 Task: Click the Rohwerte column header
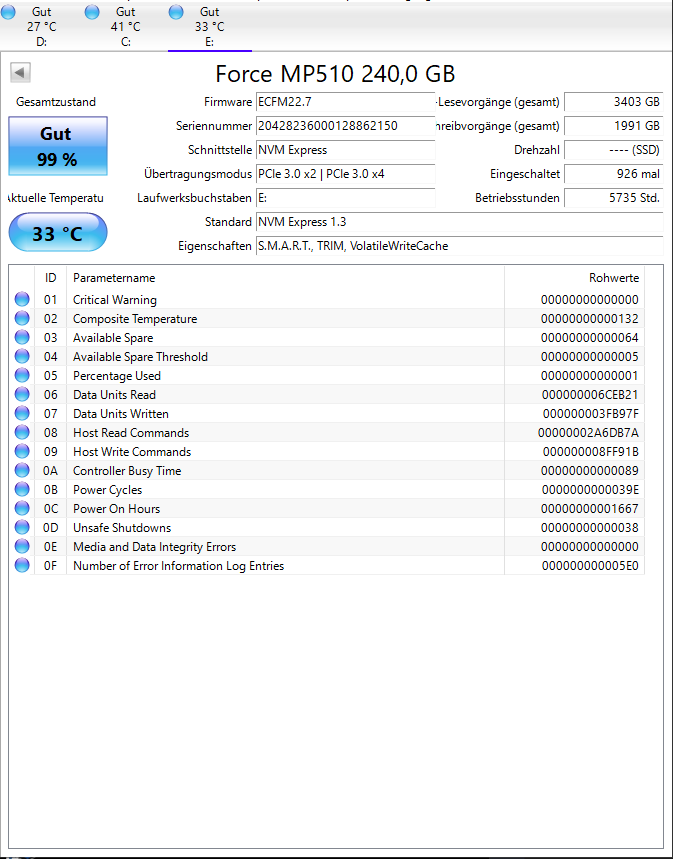[x=574, y=278]
